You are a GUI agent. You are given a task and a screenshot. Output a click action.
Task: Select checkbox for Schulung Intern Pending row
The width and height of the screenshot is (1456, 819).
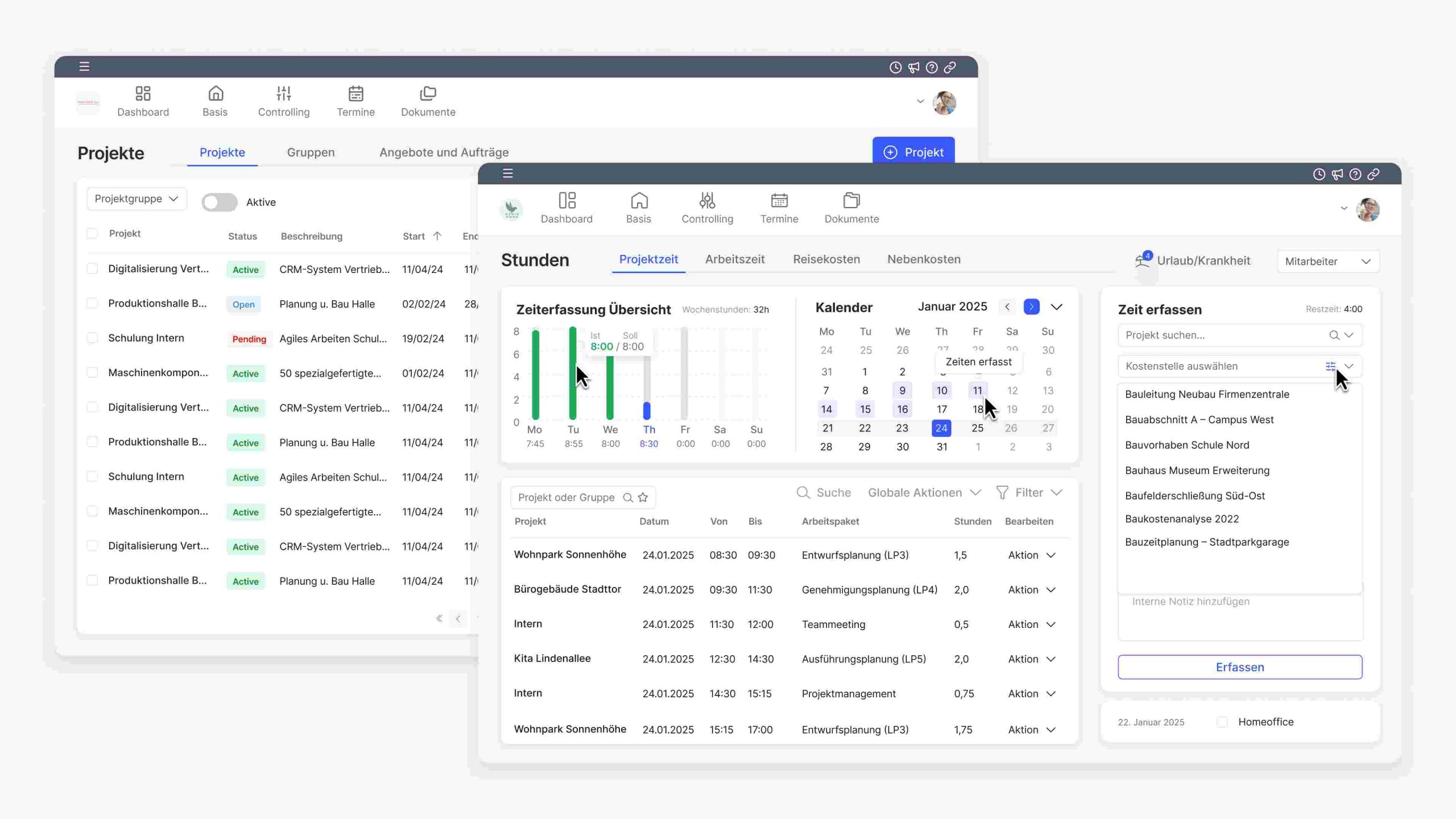[x=92, y=338]
